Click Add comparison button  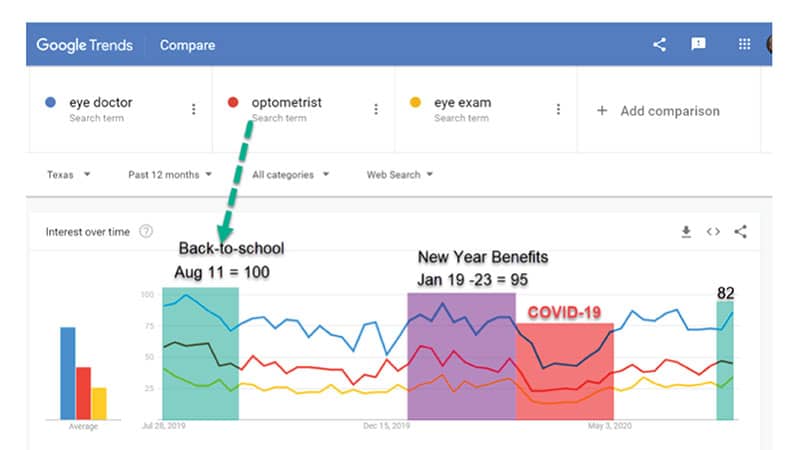(658, 111)
